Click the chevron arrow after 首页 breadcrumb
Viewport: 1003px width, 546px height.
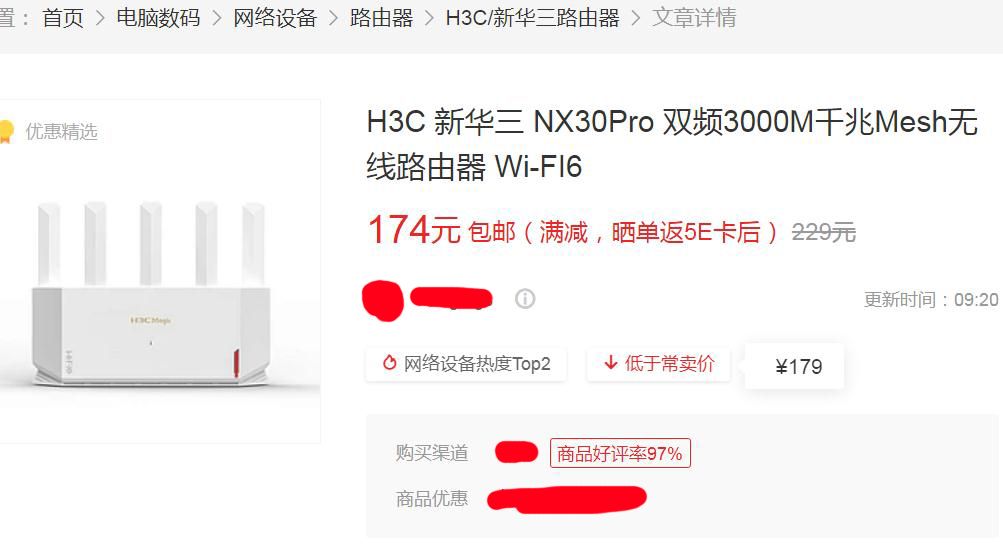(100, 18)
